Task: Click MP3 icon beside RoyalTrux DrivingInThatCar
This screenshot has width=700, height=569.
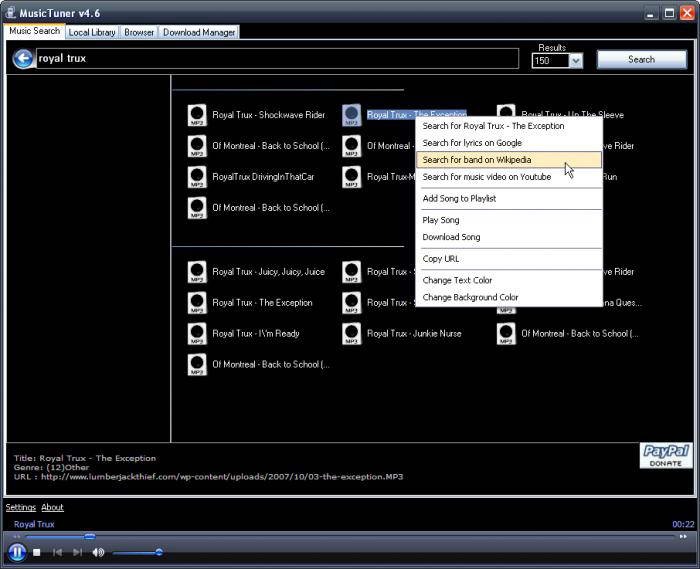Action: pos(197,177)
